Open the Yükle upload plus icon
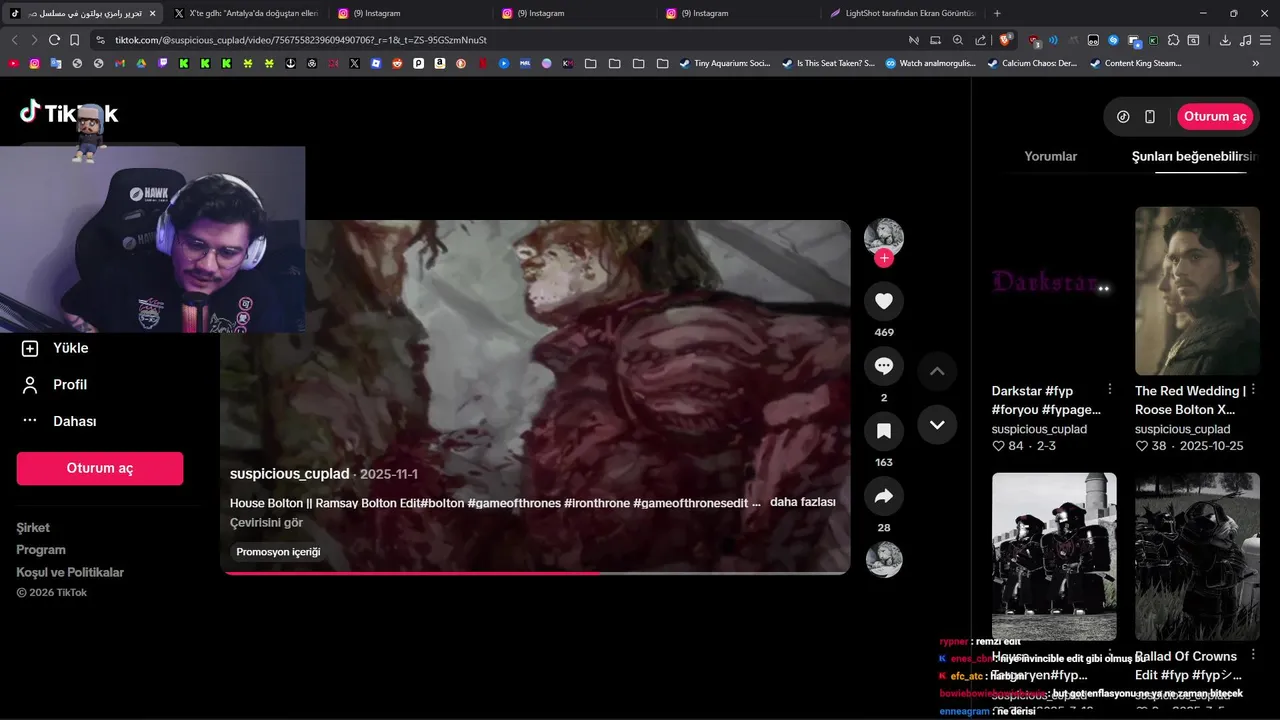1280x720 pixels. [30, 348]
